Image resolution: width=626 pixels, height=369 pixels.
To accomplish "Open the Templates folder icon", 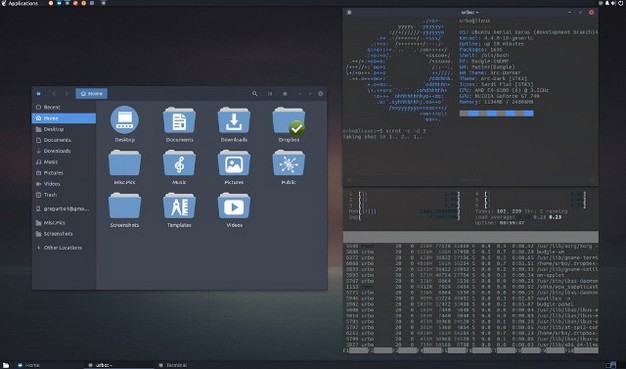I will (x=179, y=206).
